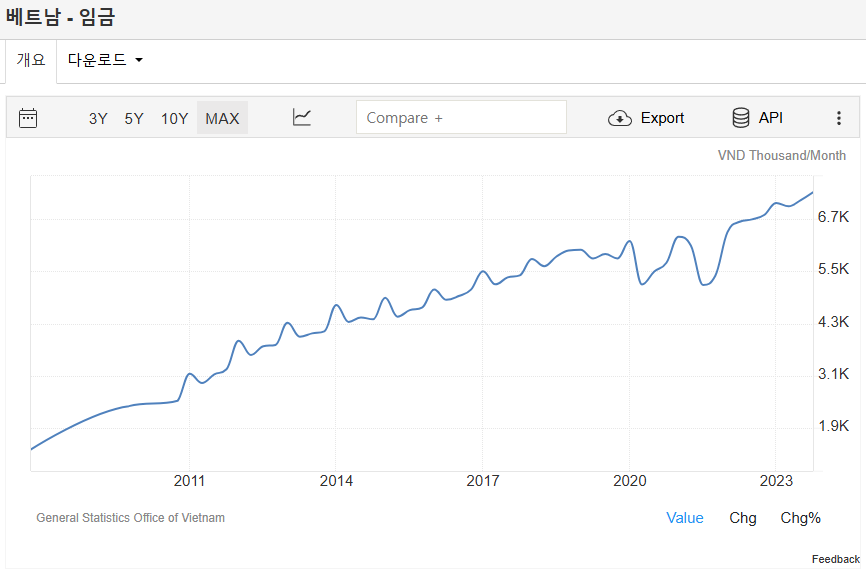Click the 3.1K y-axis label
866x577 pixels.
pyautogui.click(x=833, y=374)
